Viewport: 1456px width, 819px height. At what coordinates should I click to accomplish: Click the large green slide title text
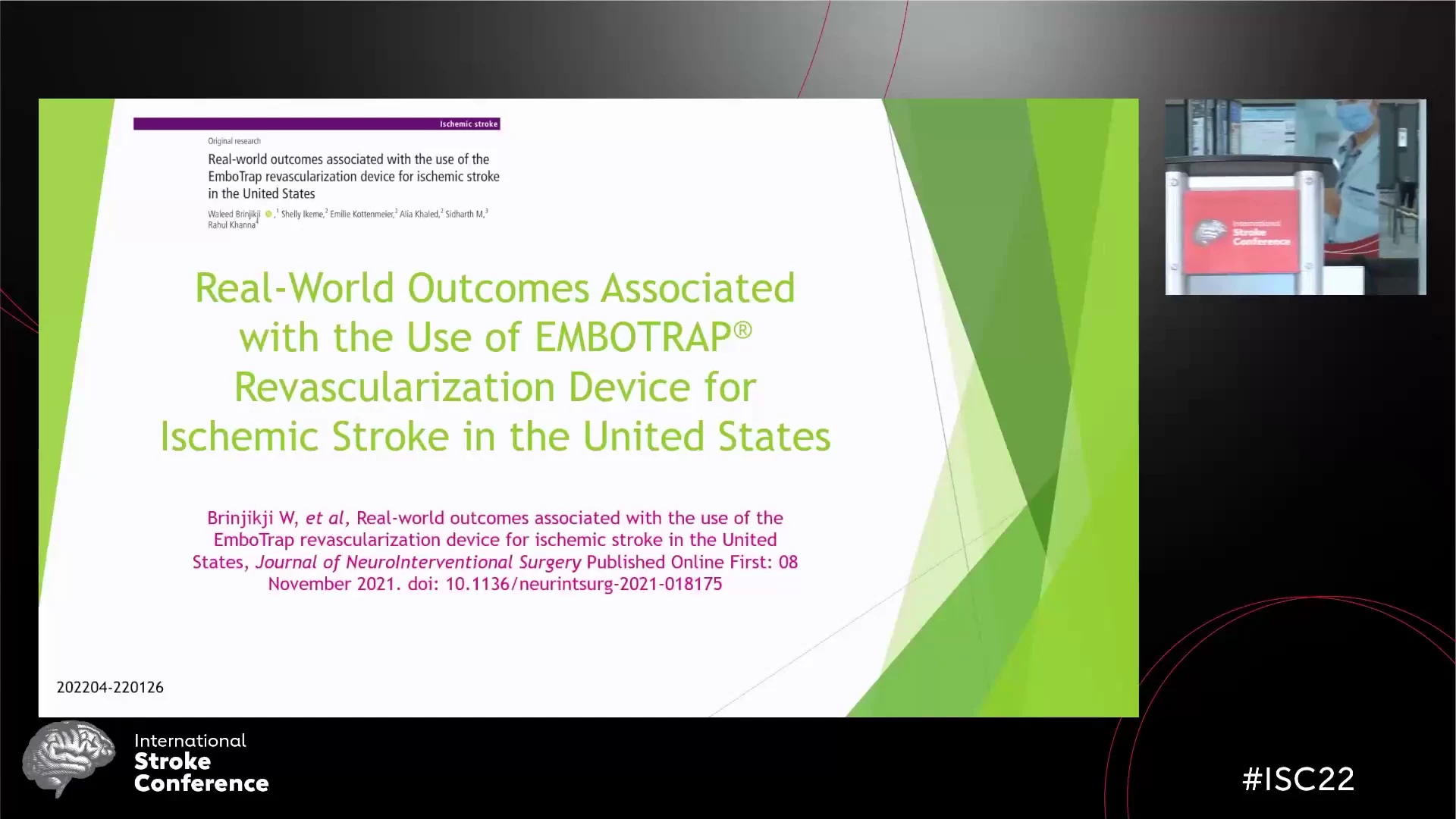pyautogui.click(x=494, y=362)
